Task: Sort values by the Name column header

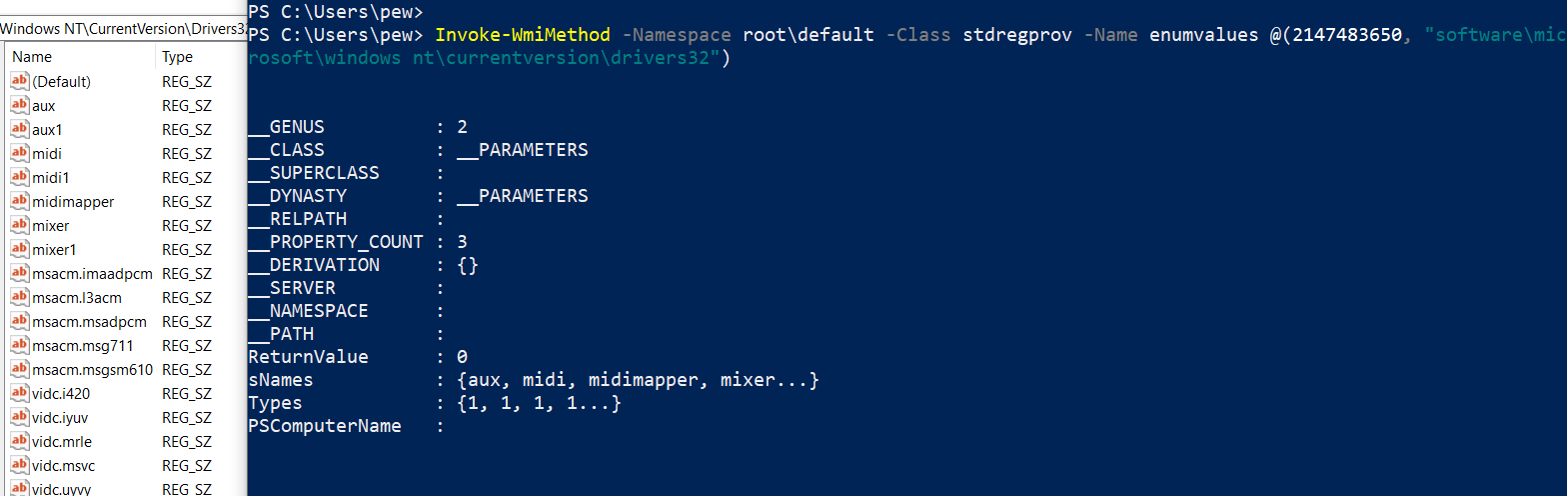Action: tap(80, 57)
